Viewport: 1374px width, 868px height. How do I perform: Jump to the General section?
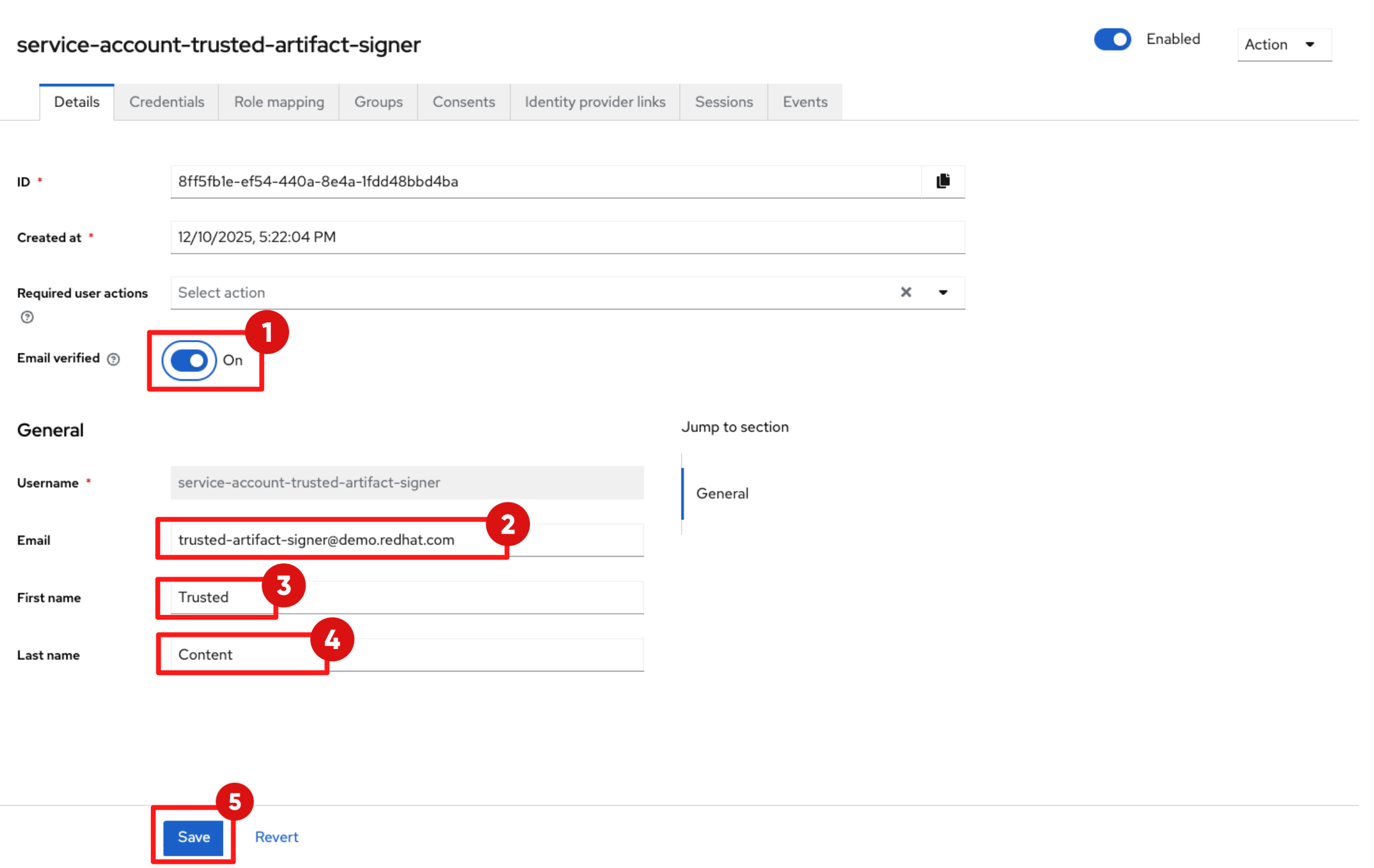click(x=722, y=493)
